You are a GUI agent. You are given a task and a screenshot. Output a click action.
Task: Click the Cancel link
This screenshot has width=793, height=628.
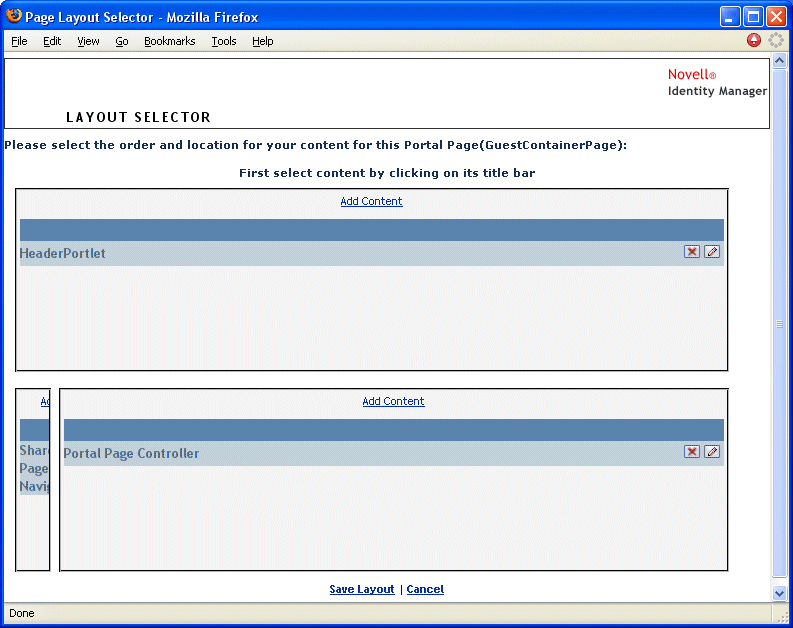(x=425, y=589)
